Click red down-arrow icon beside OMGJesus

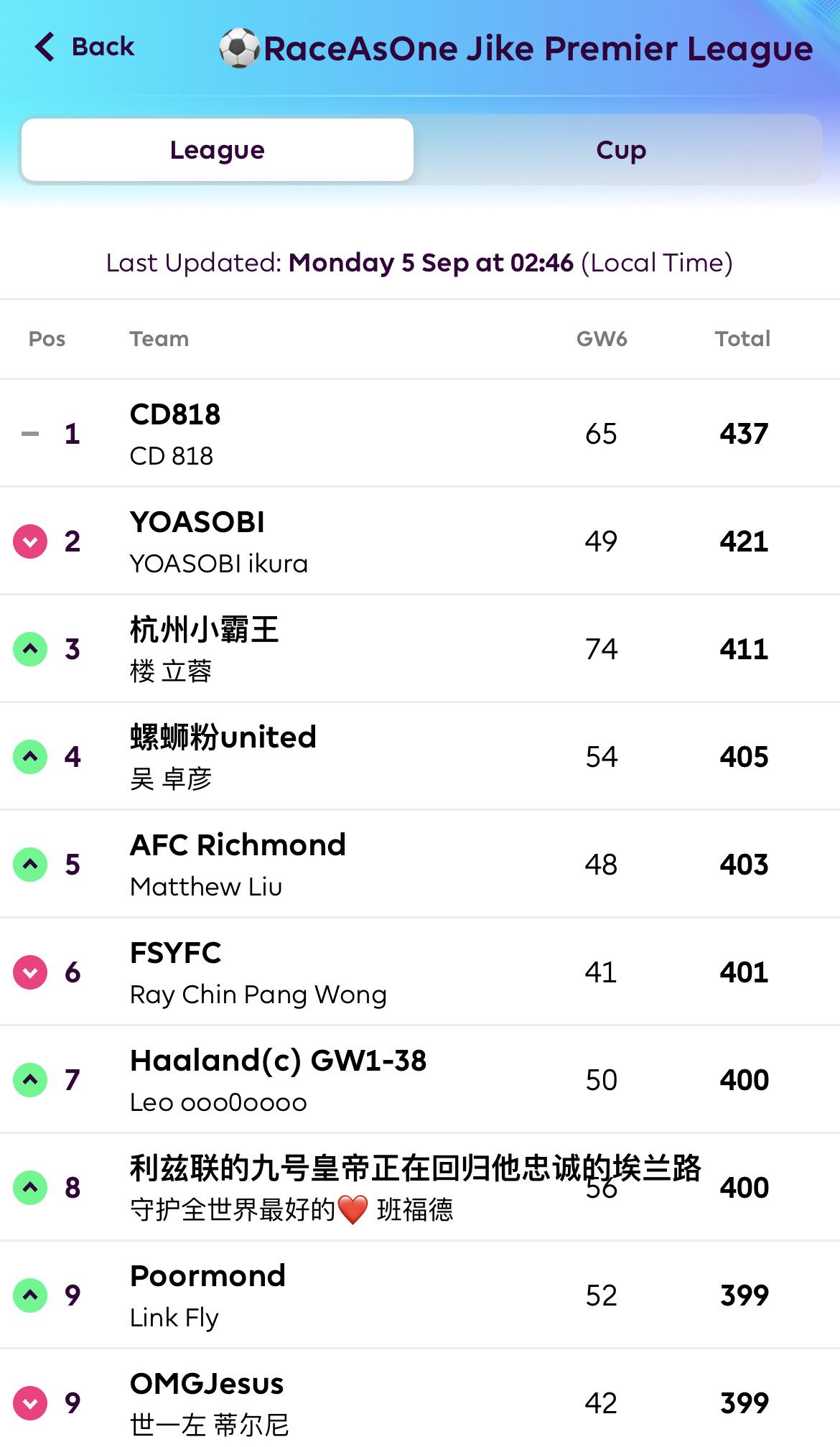[x=30, y=1403]
